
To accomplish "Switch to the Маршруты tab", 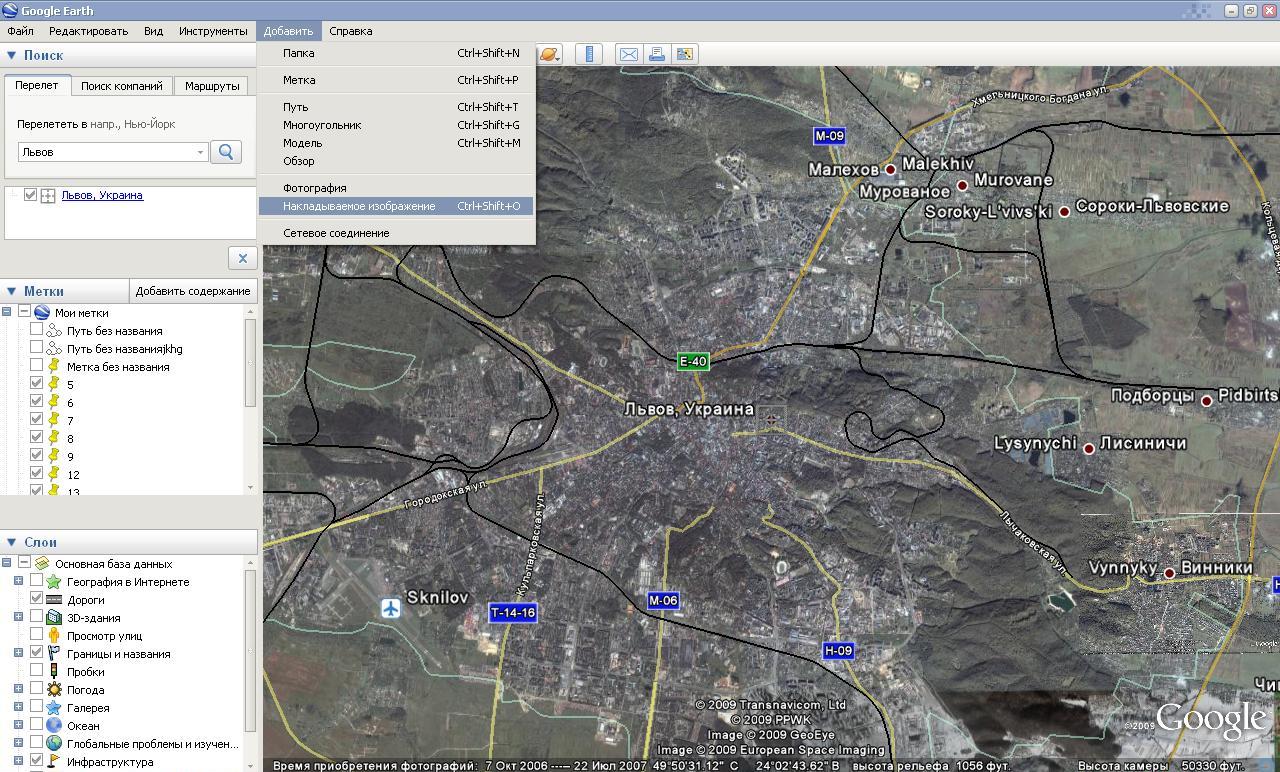I will click(x=211, y=86).
